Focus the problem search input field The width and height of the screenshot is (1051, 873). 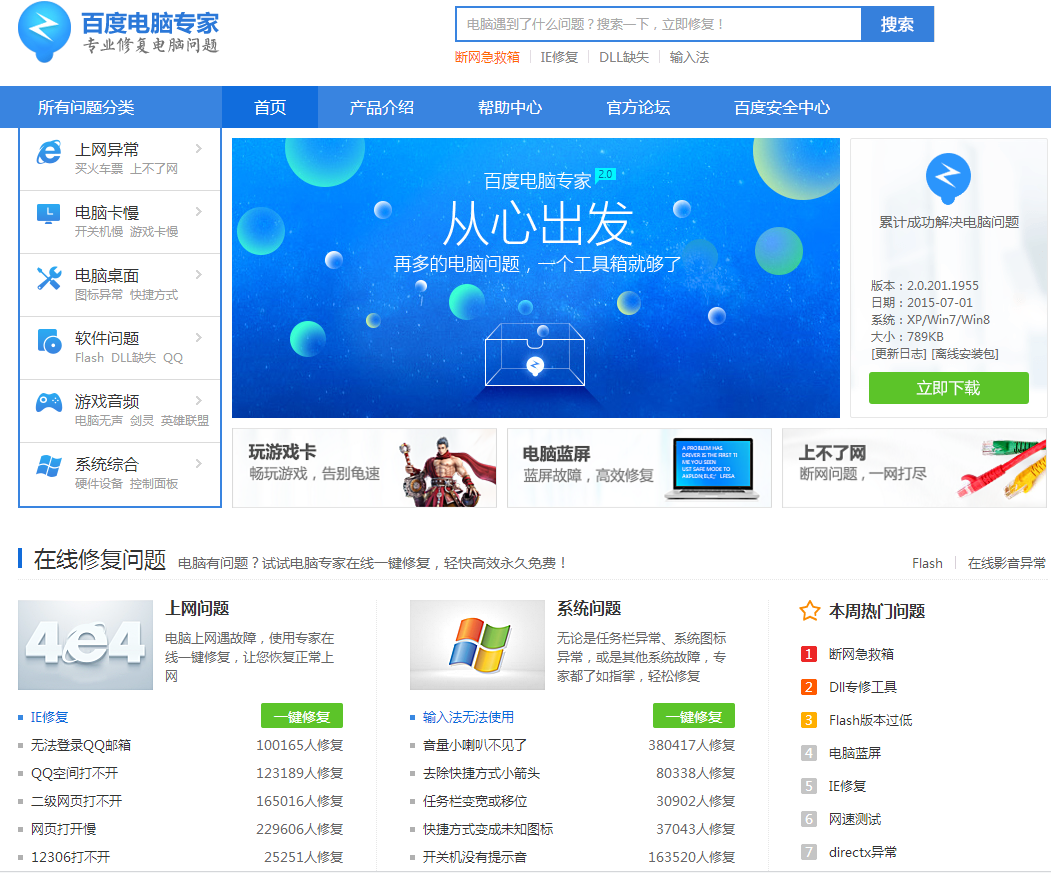[658, 24]
